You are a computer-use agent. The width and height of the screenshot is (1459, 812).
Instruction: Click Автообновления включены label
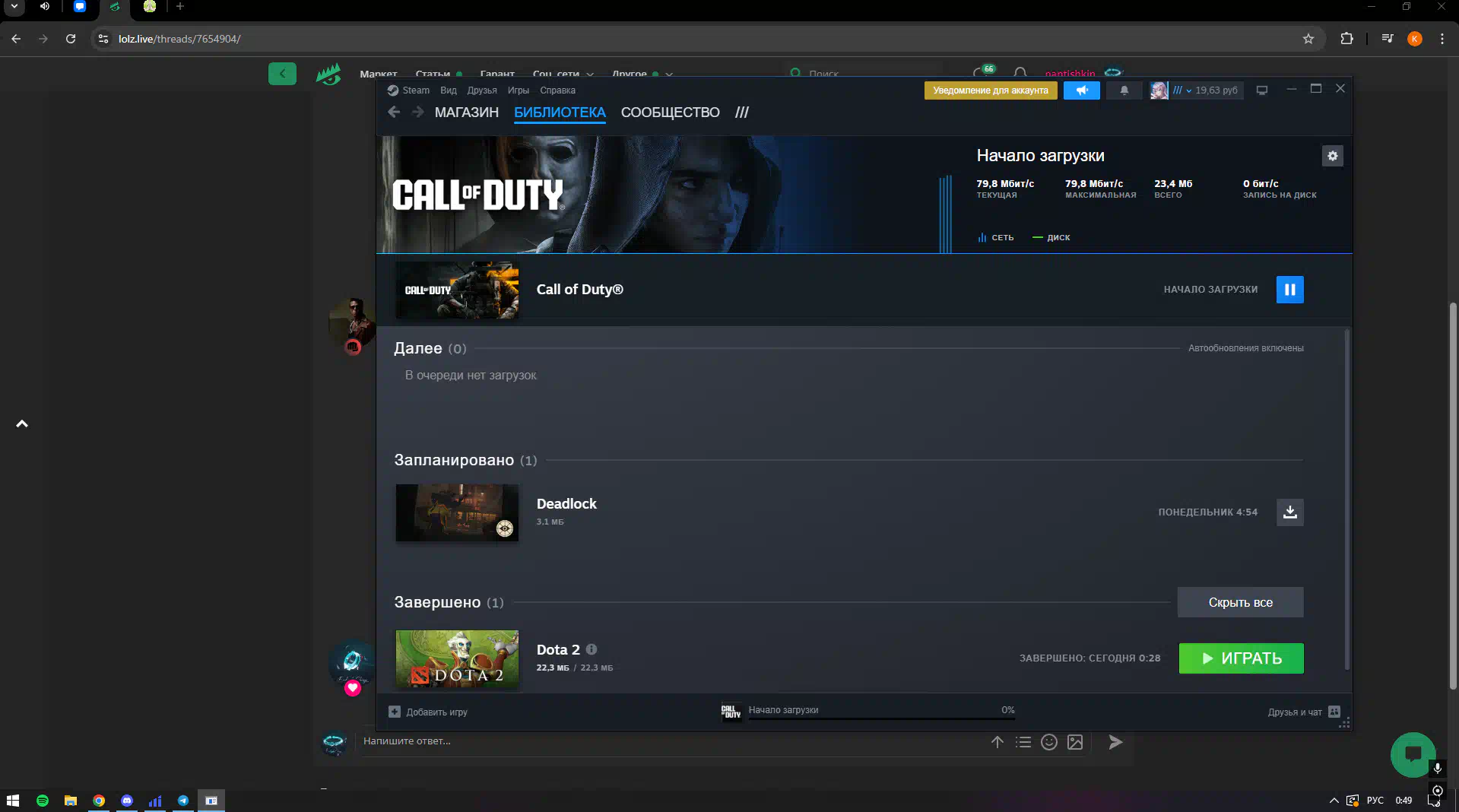point(1245,348)
